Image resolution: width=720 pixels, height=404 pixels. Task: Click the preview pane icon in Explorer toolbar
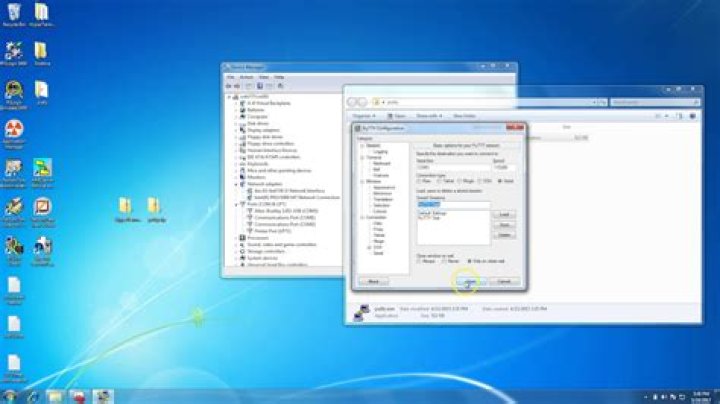coord(680,116)
